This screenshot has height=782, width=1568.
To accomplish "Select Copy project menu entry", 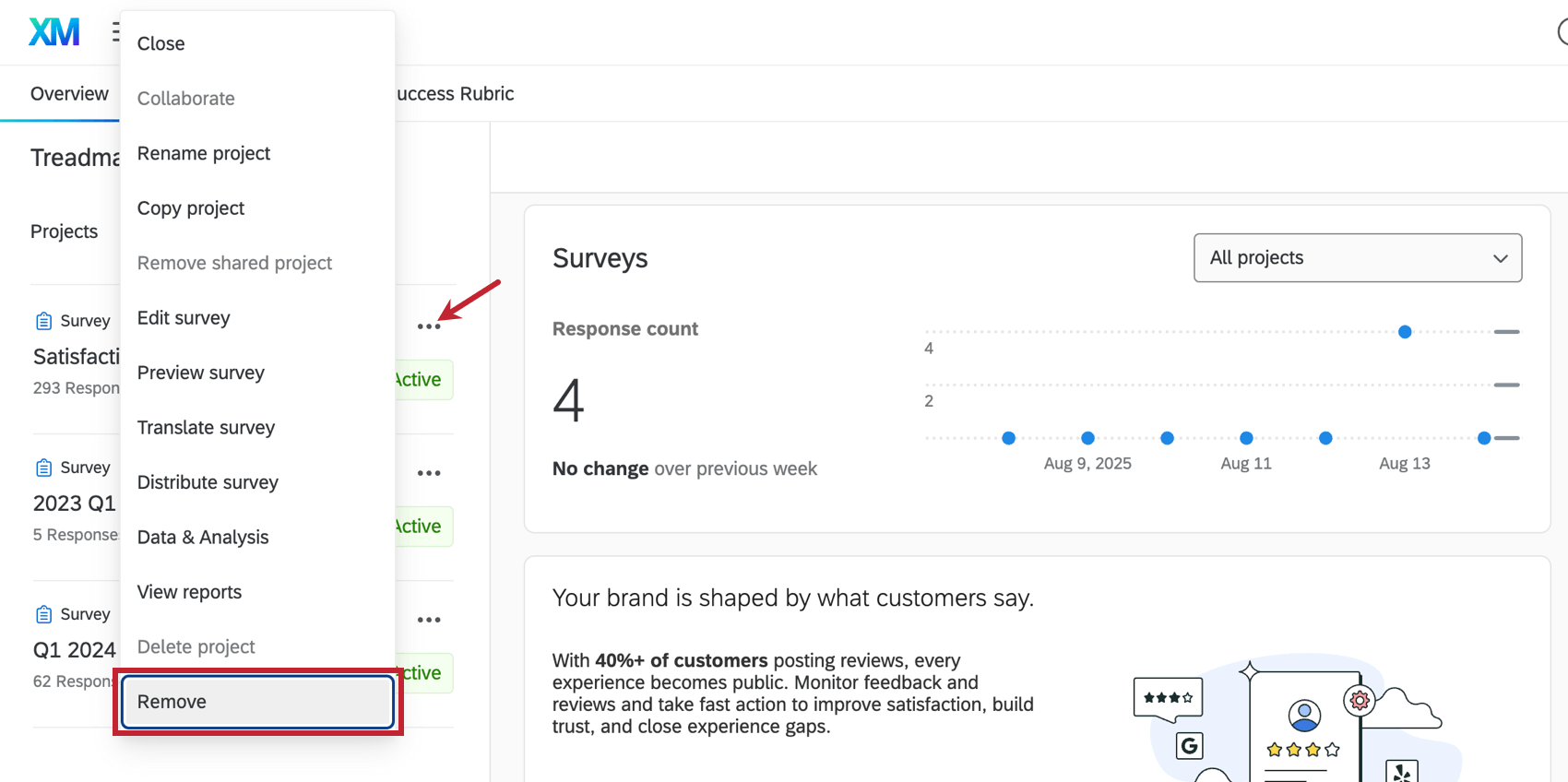I will pyautogui.click(x=191, y=208).
